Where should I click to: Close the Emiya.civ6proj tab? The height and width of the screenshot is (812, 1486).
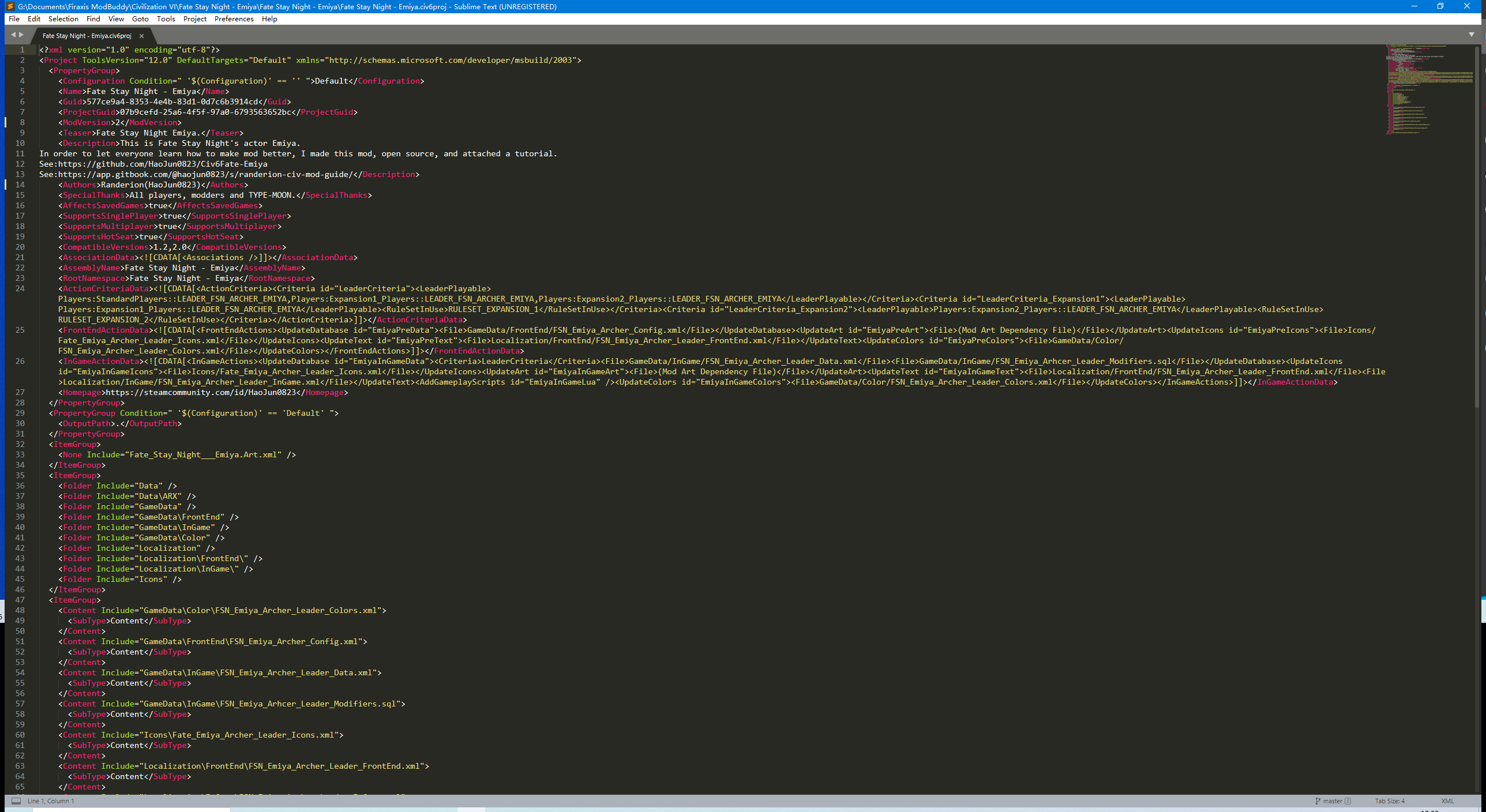141,36
